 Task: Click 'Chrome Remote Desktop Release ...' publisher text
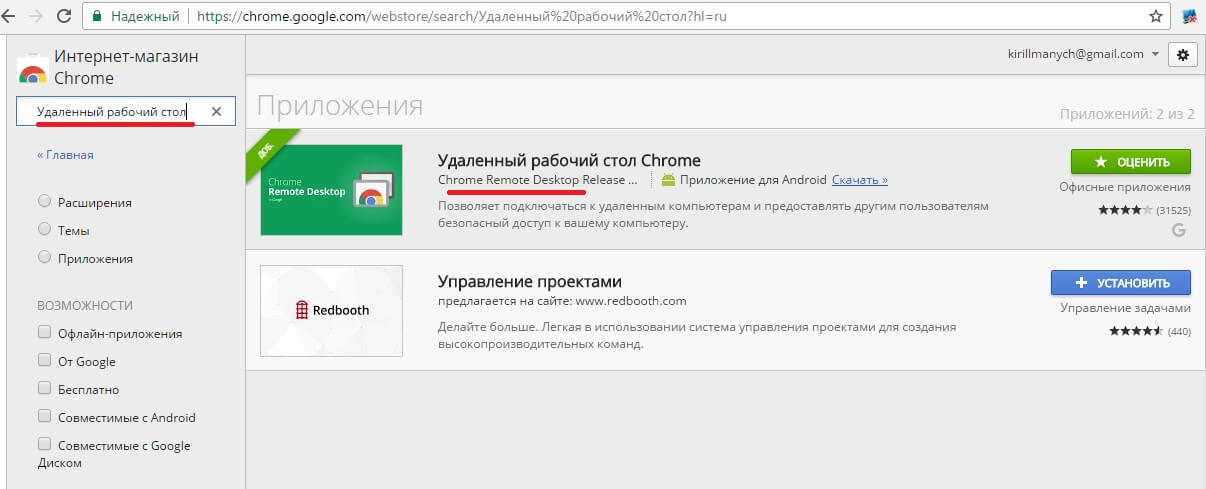point(538,180)
